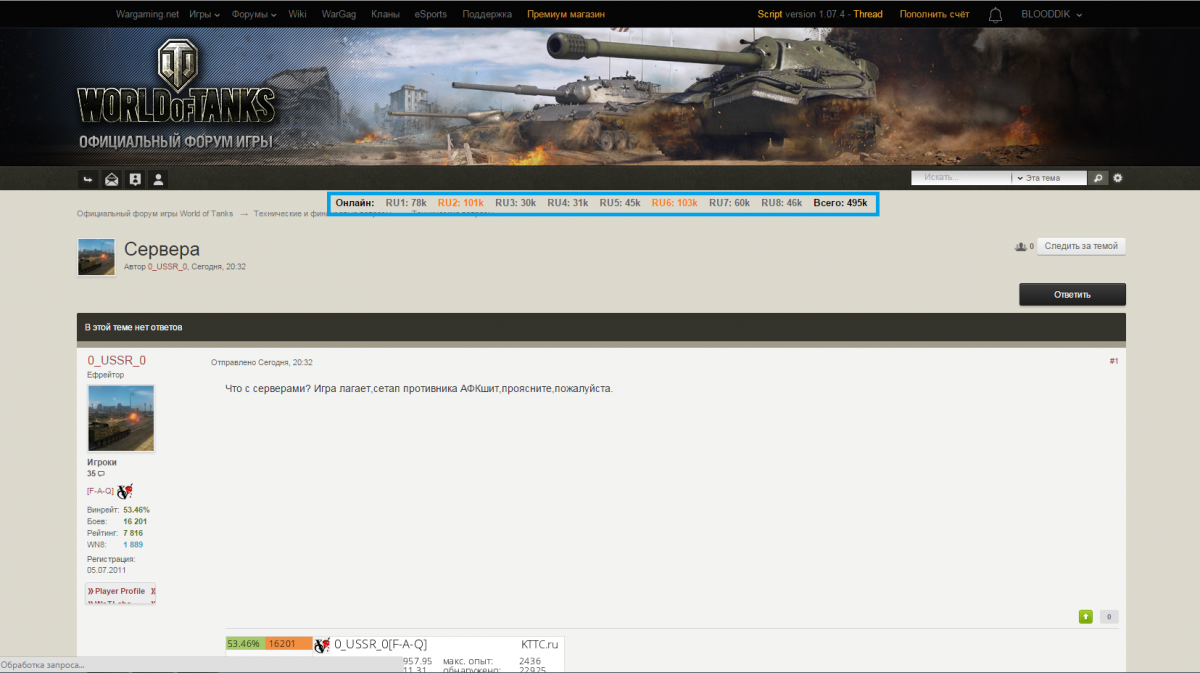Image resolution: width=1200 pixels, height=673 pixels.
Task: Open the WarGag menu item
Action: tap(339, 15)
